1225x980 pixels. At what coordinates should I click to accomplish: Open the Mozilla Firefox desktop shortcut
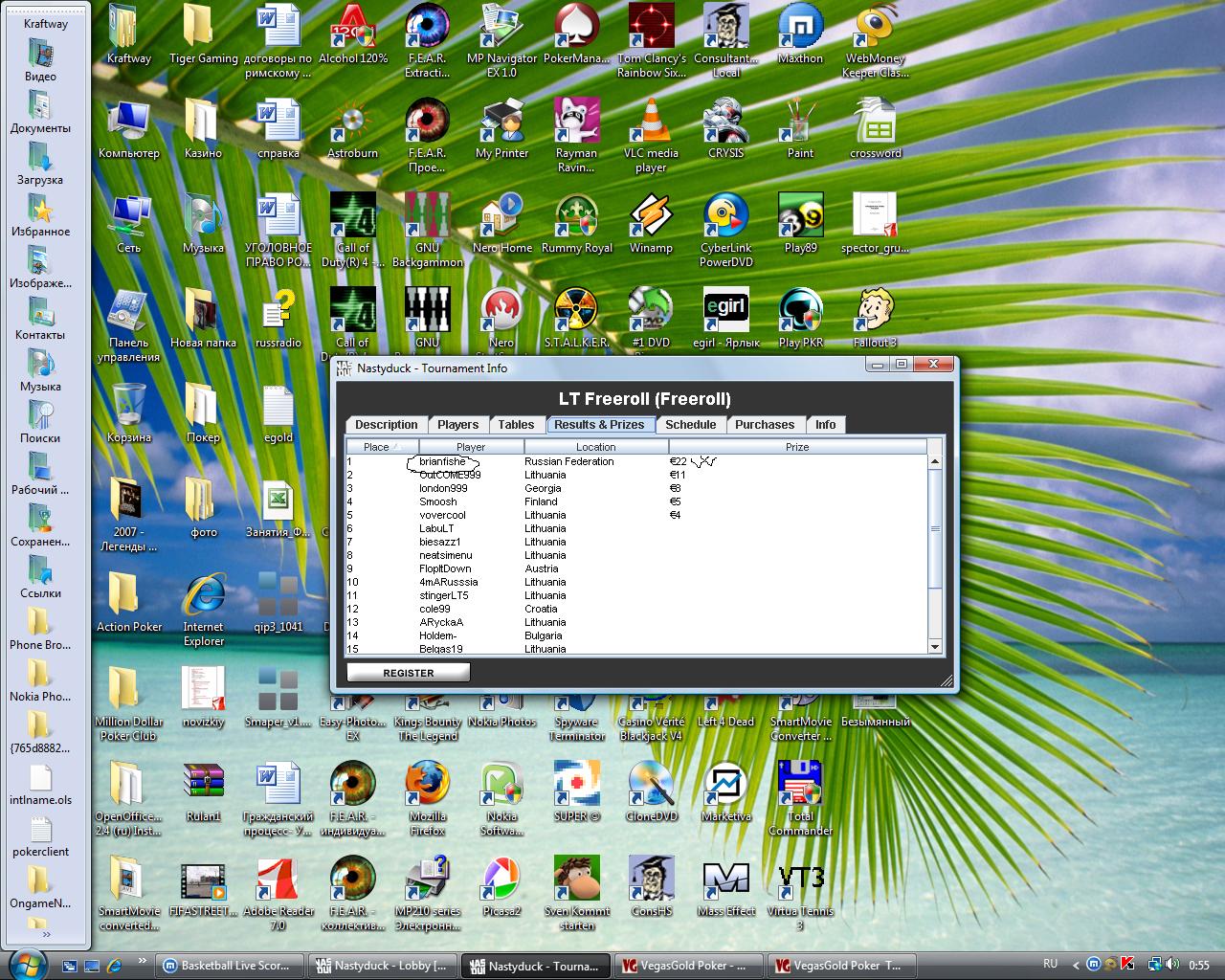[427, 788]
